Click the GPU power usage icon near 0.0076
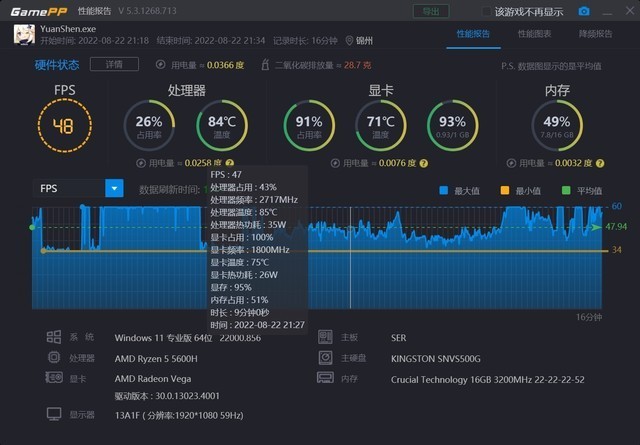The width and height of the screenshot is (640, 445). pyautogui.click(x=335, y=163)
